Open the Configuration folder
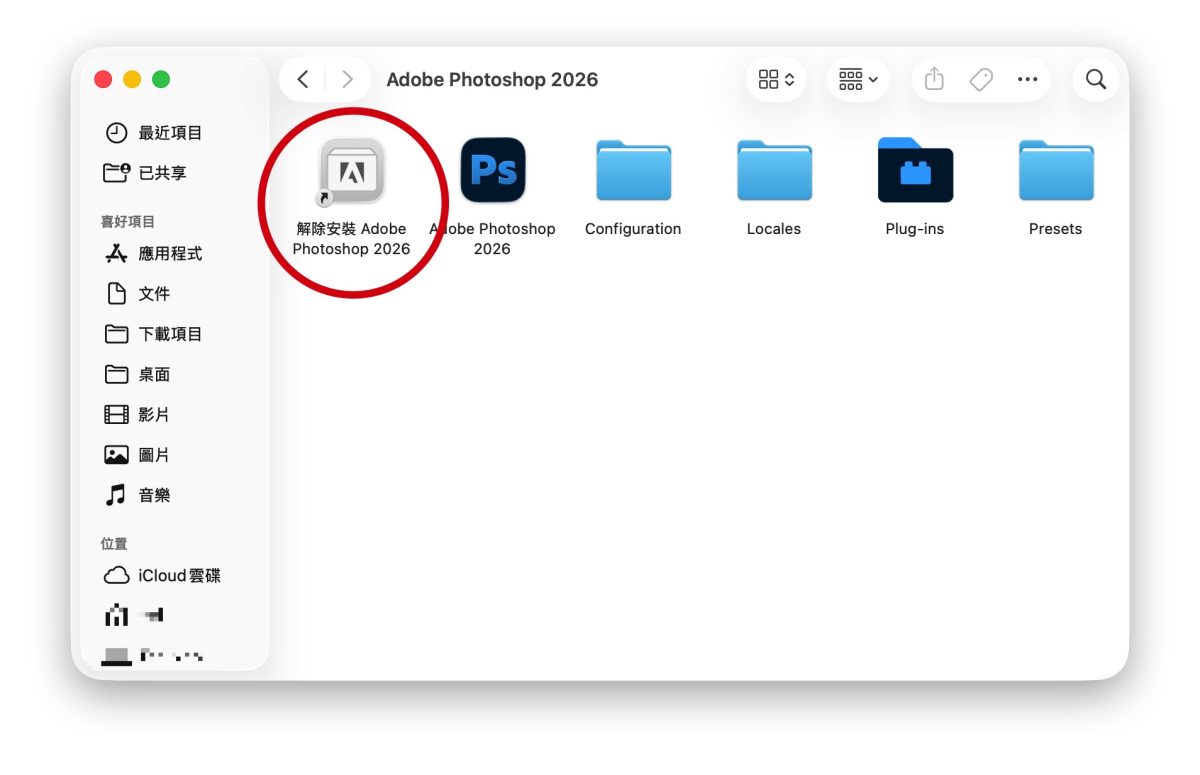Screen dimensions: 1200x775 (633, 171)
